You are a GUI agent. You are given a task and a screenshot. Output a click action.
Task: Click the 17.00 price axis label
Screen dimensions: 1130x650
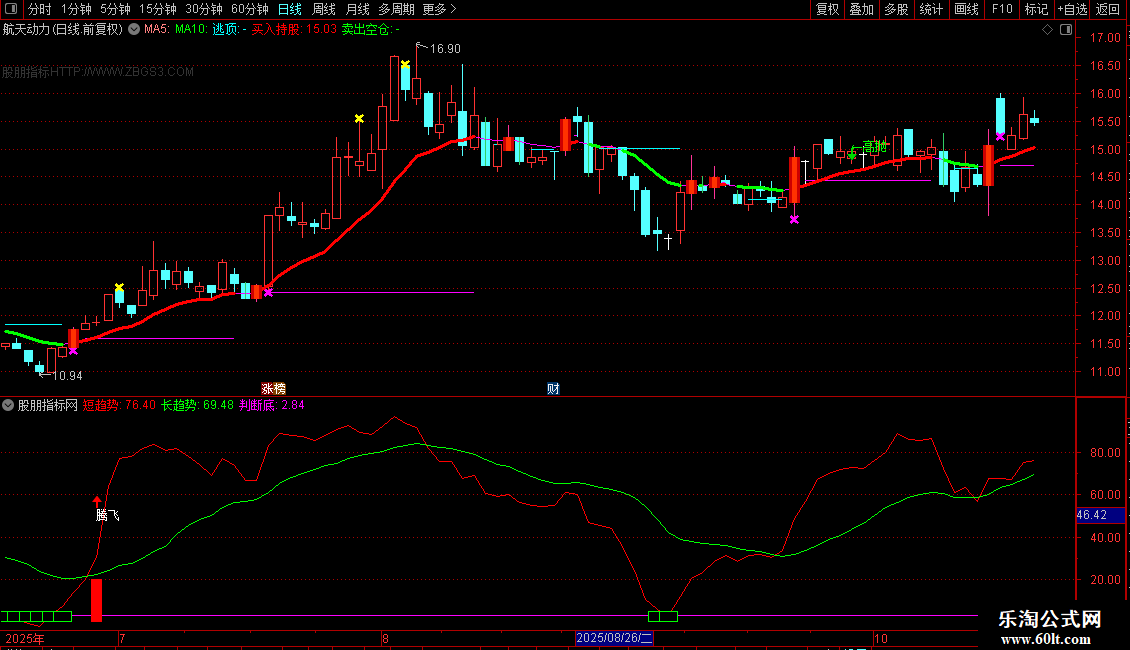click(x=1105, y=37)
